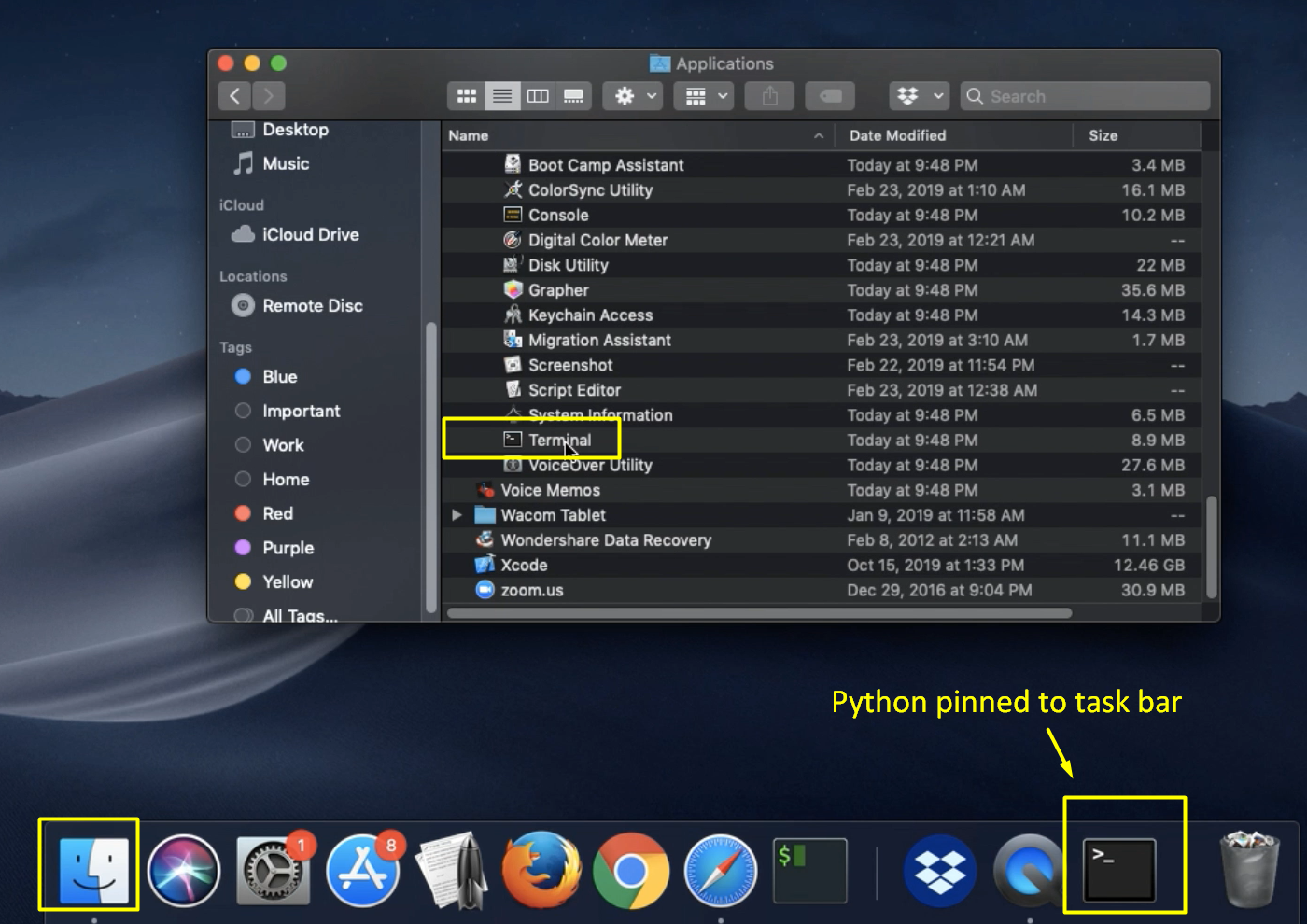Expand the Wacom Tablet folder

[x=457, y=514]
